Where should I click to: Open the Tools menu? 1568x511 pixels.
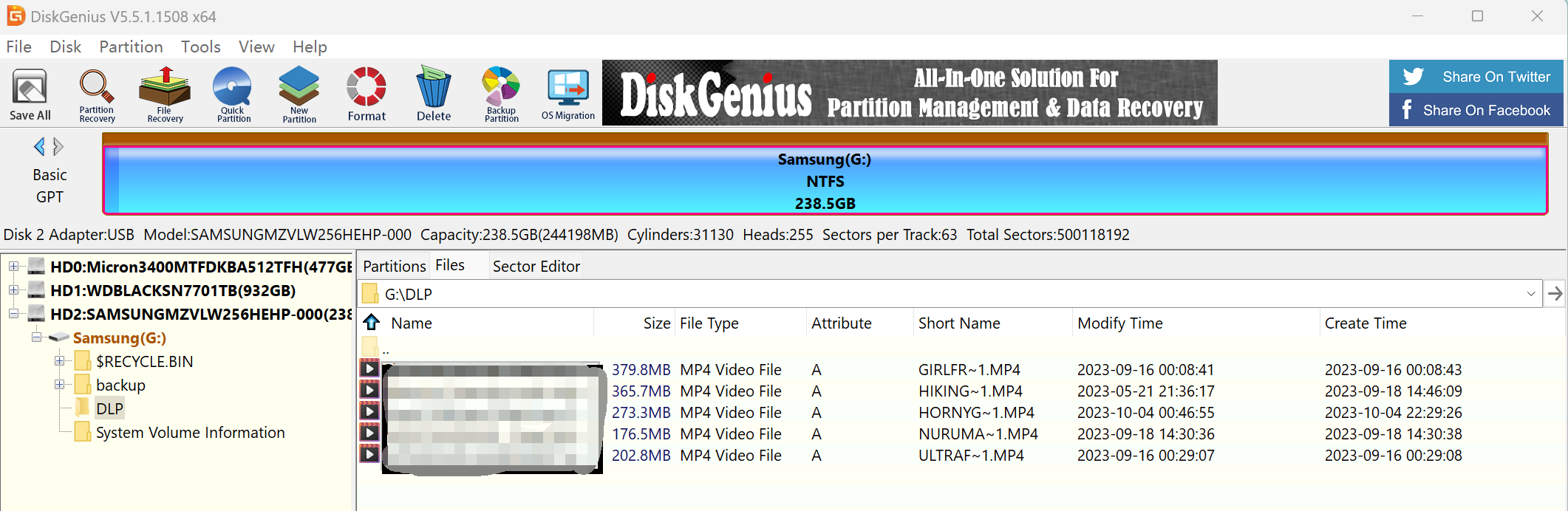click(x=201, y=47)
